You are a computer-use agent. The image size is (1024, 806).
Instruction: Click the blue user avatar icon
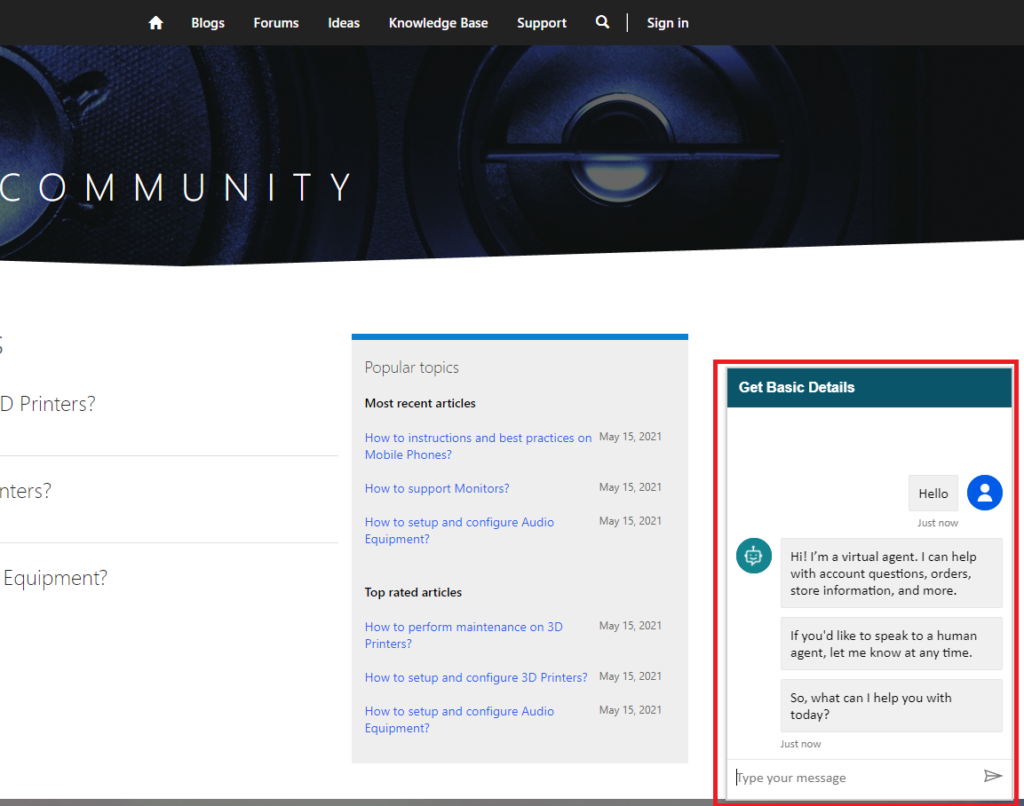984,492
